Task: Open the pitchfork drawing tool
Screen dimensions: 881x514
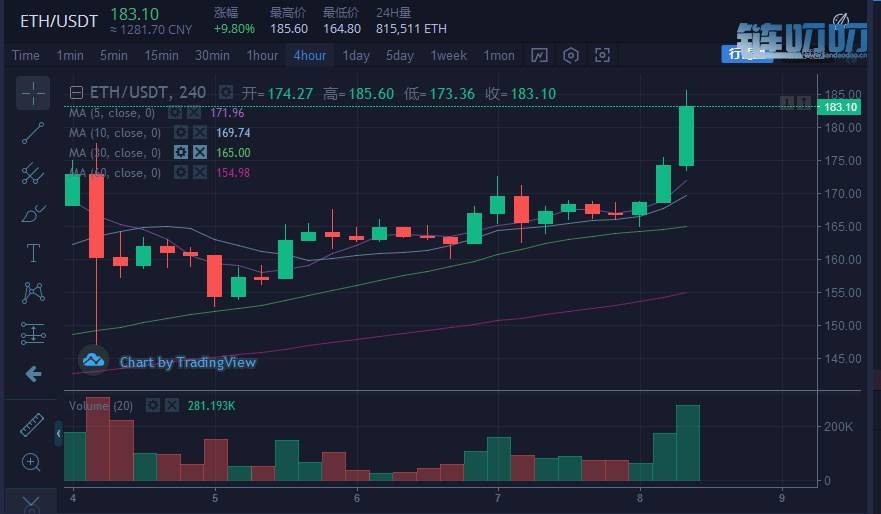Action: [x=33, y=173]
